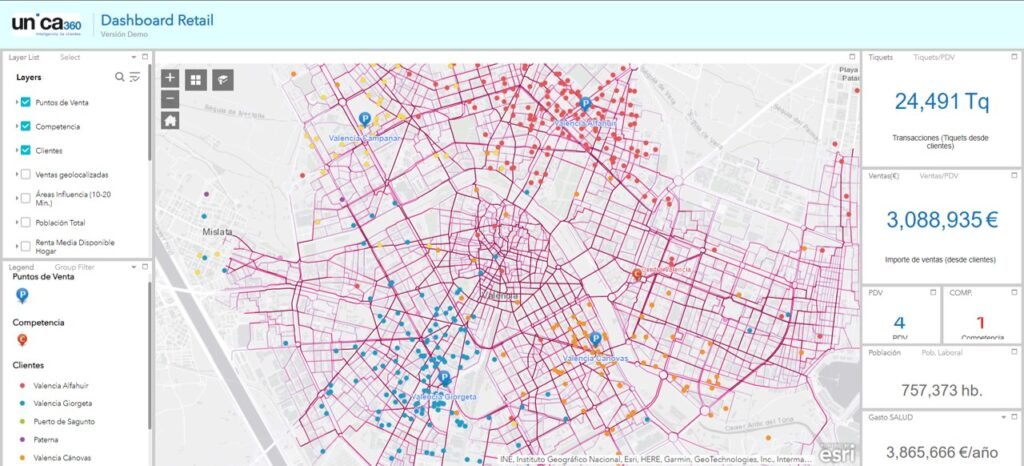Maximize the COMP. indicator panel
1024x466 pixels.
pos(1015,292)
